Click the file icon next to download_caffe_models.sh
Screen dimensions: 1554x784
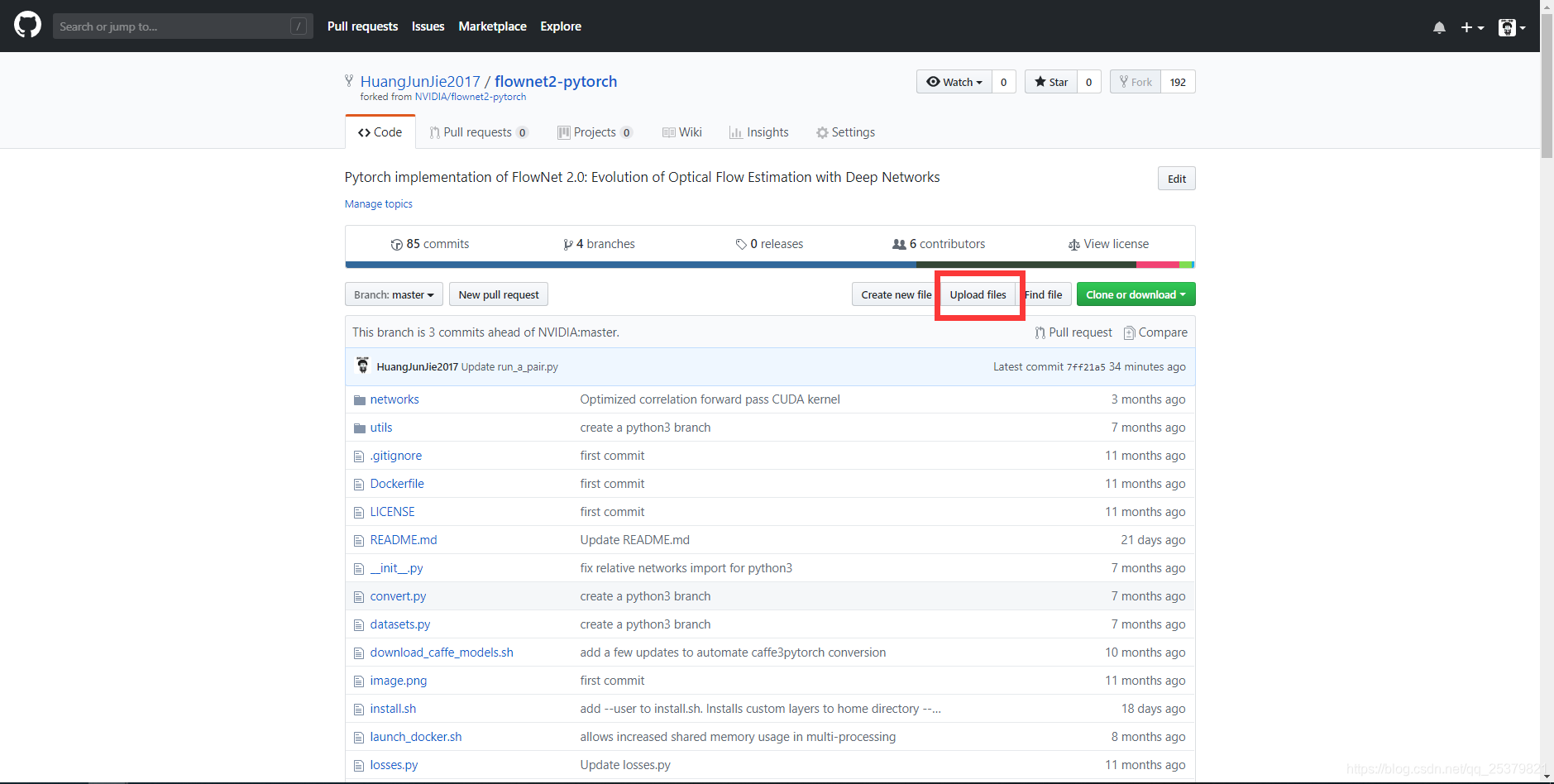[358, 653]
